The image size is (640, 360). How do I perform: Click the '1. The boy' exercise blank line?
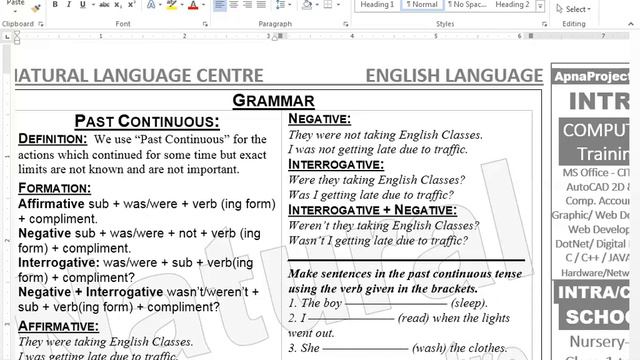click(396, 304)
